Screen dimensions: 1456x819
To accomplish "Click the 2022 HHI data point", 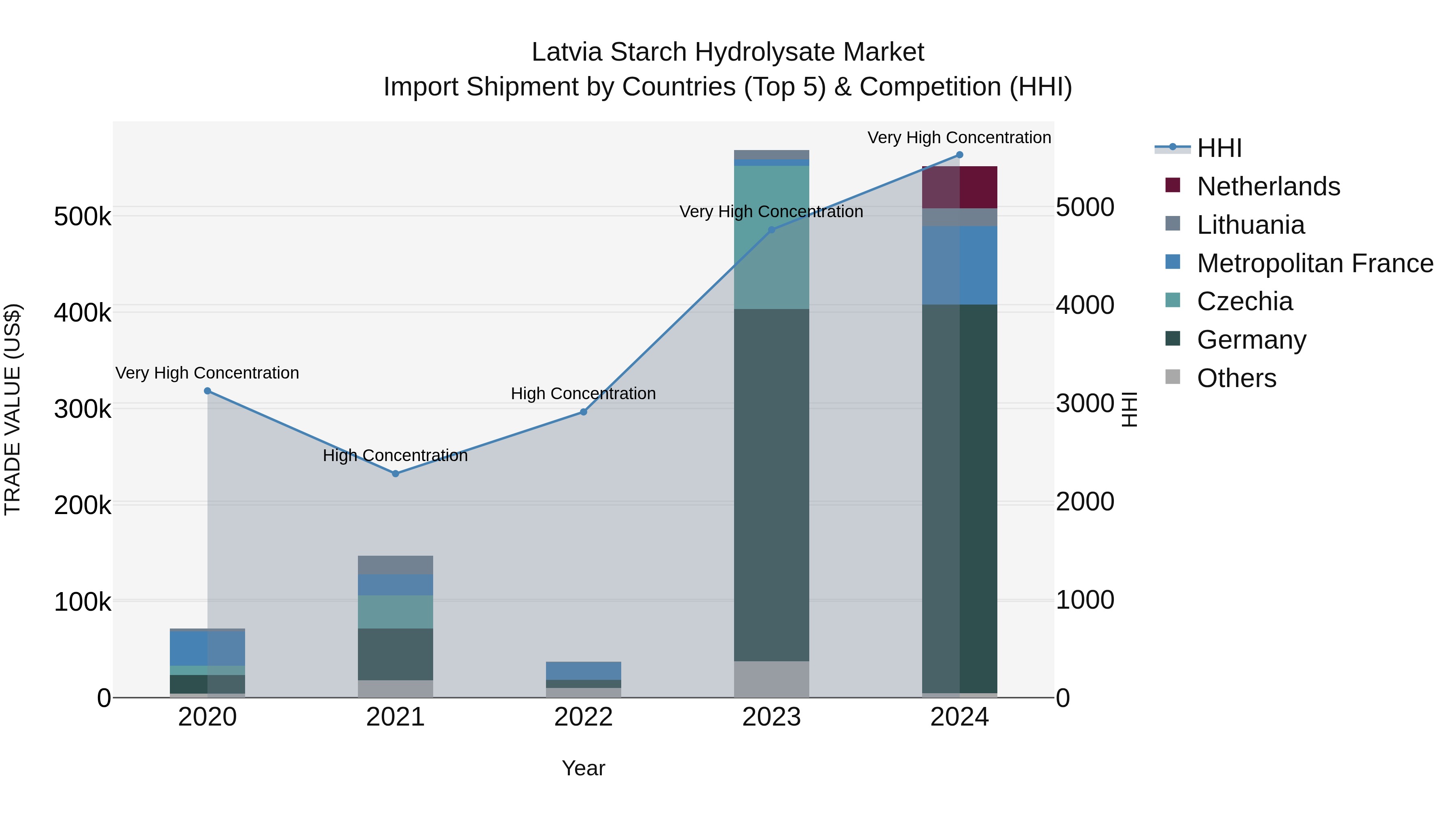I will tap(584, 412).
